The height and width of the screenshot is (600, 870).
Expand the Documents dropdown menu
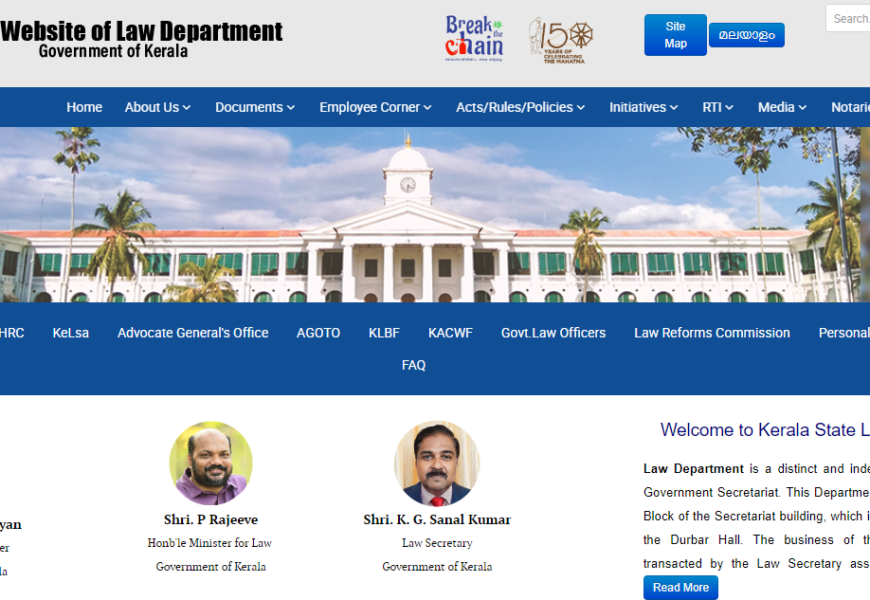click(255, 107)
